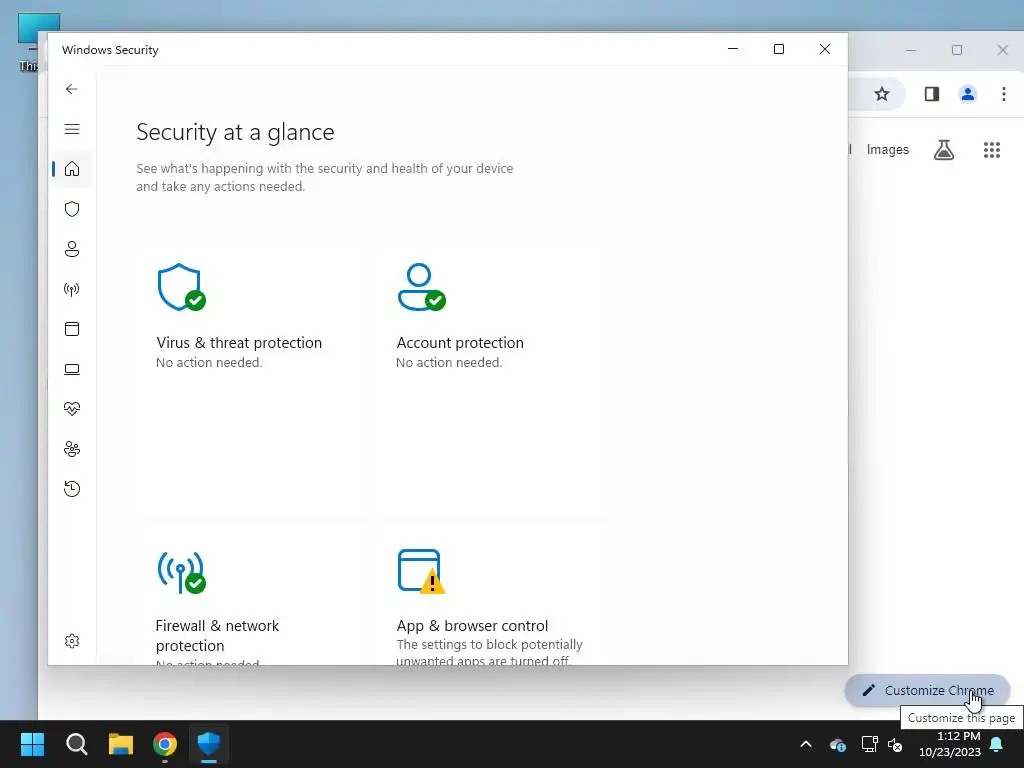1024x768 pixels.
Task: Maximize the Windows Security window
Action: [778, 49]
